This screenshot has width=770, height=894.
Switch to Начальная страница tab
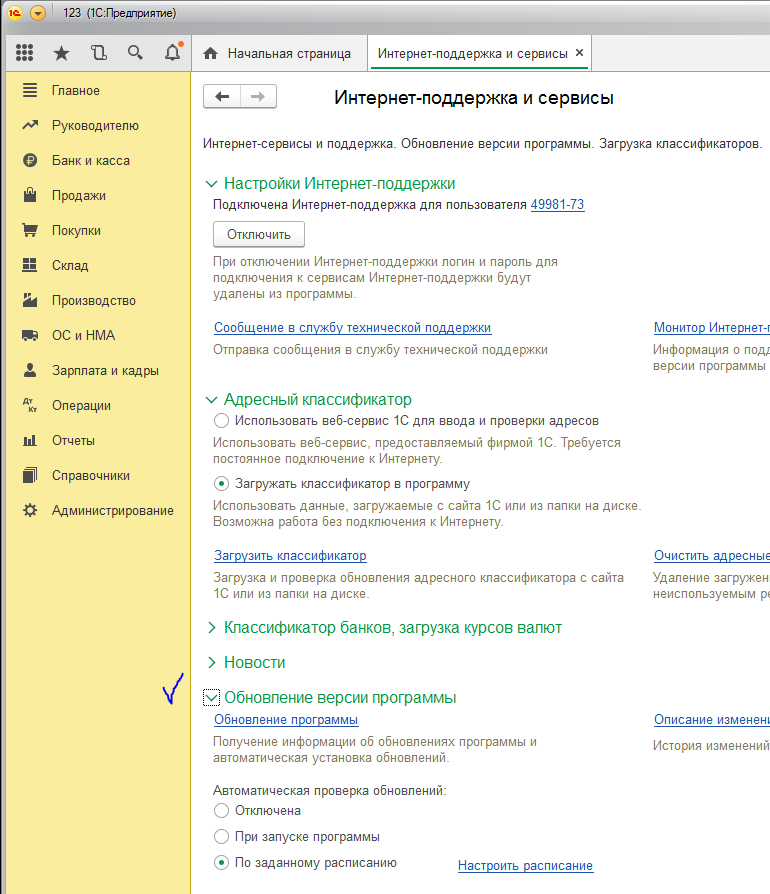click(279, 54)
